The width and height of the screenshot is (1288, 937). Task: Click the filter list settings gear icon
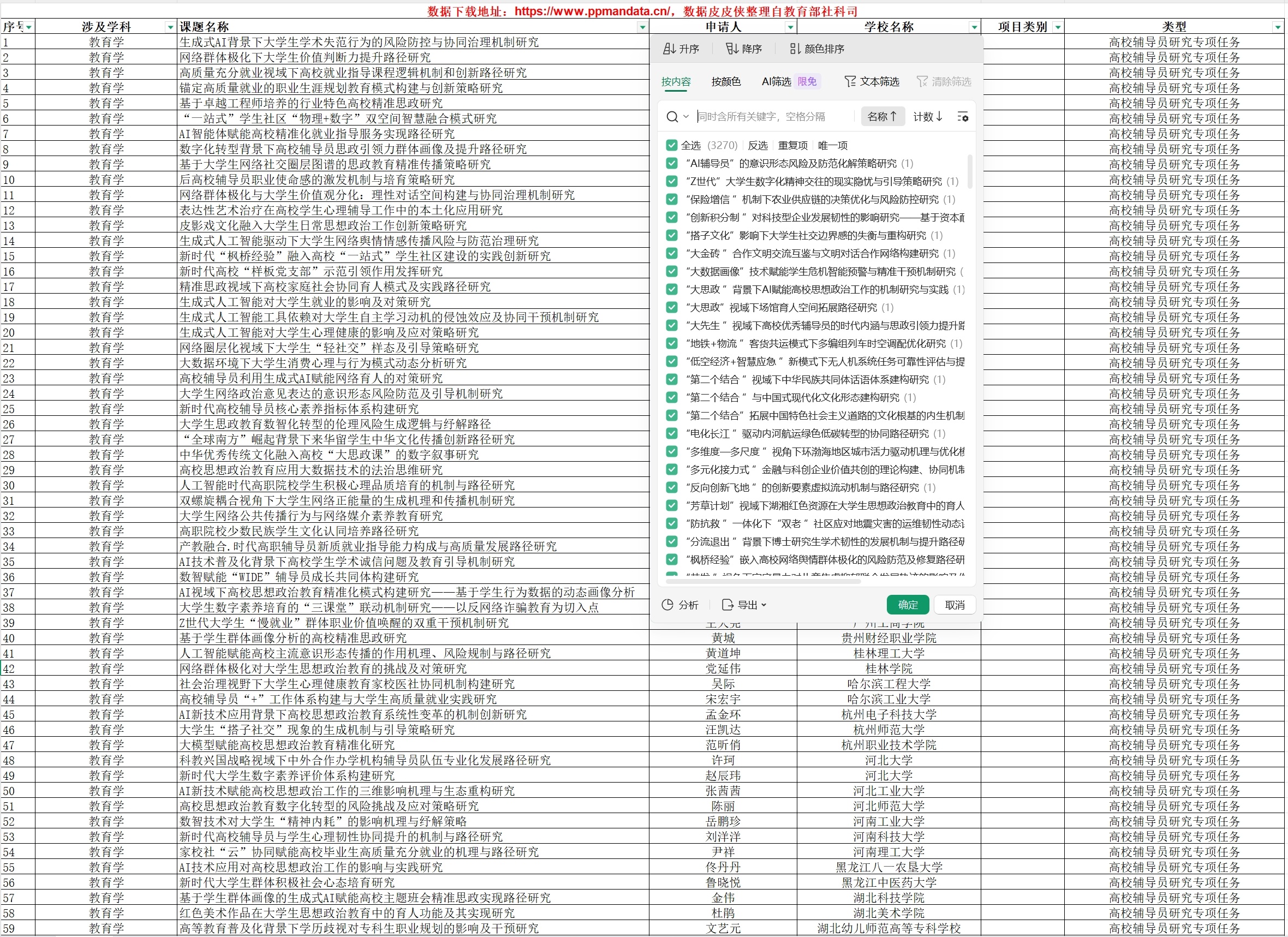coord(963,116)
